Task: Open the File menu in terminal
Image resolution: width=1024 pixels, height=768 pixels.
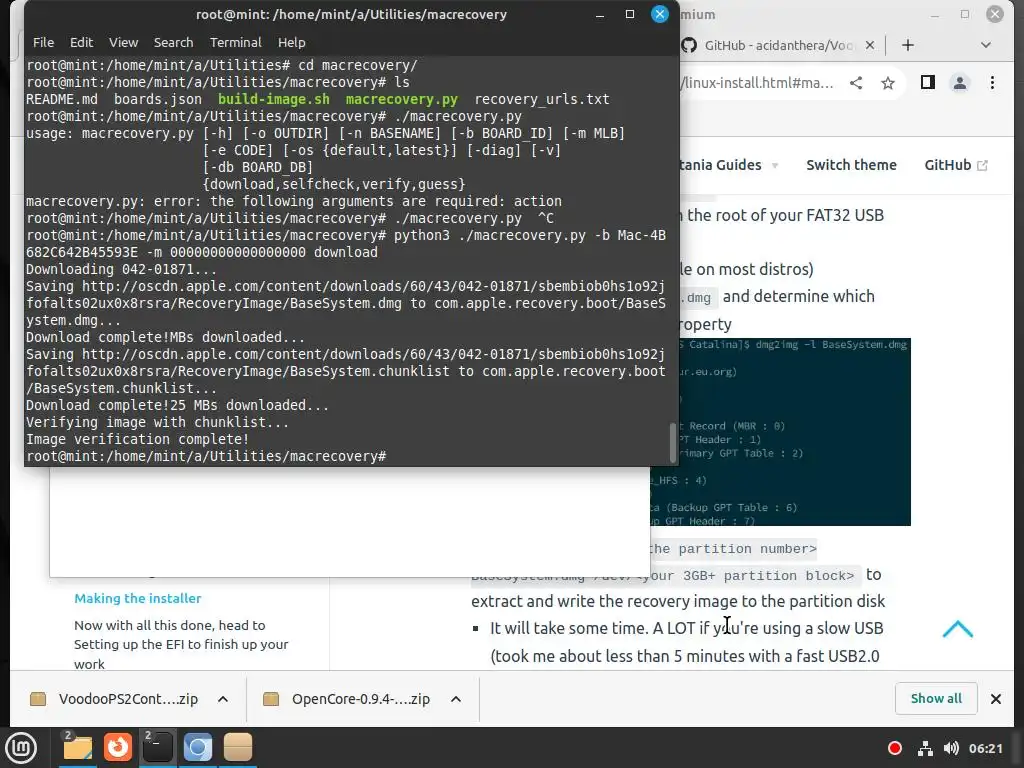Action: point(43,42)
